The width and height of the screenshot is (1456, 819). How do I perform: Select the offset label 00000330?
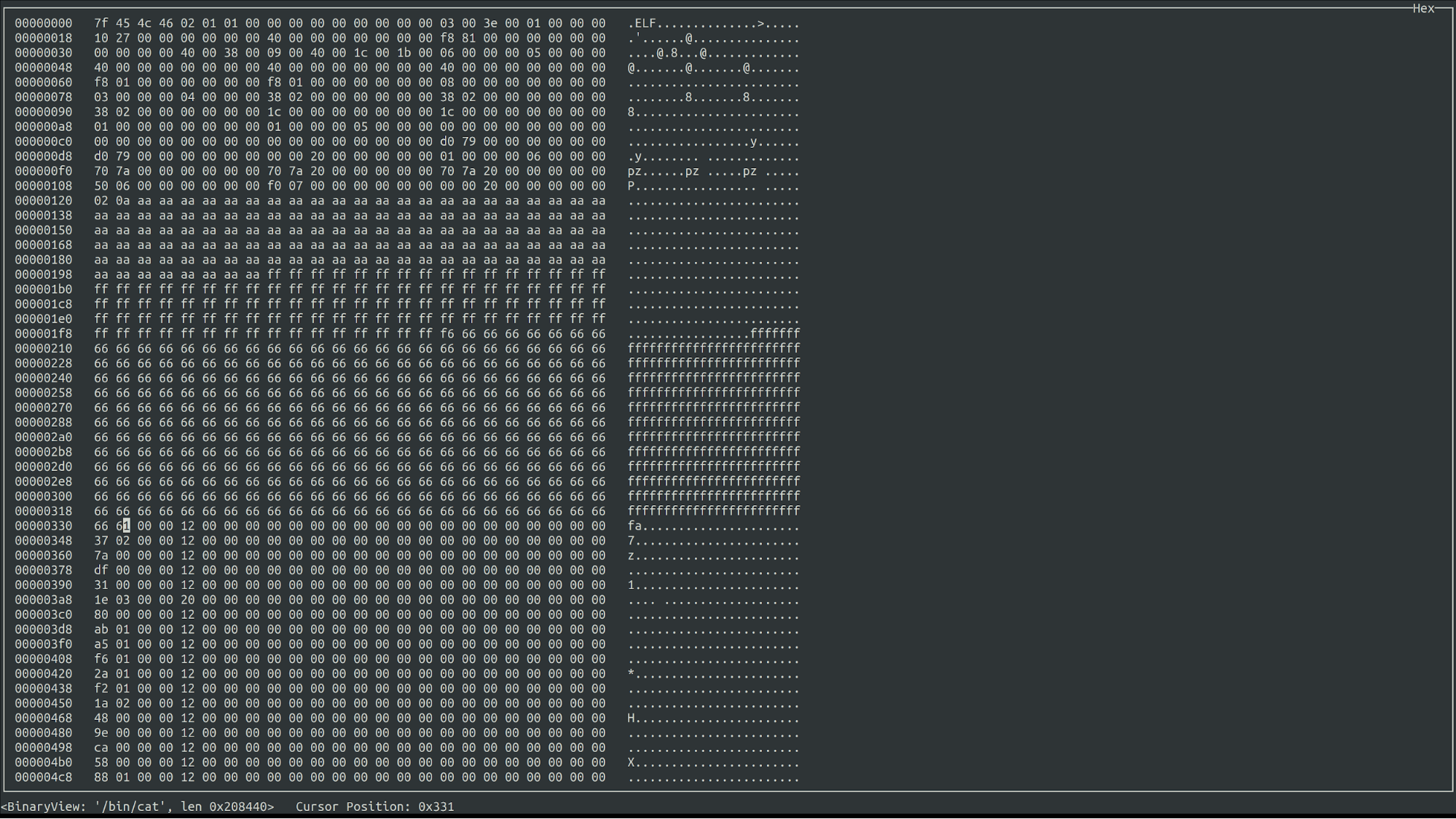tap(43, 526)
